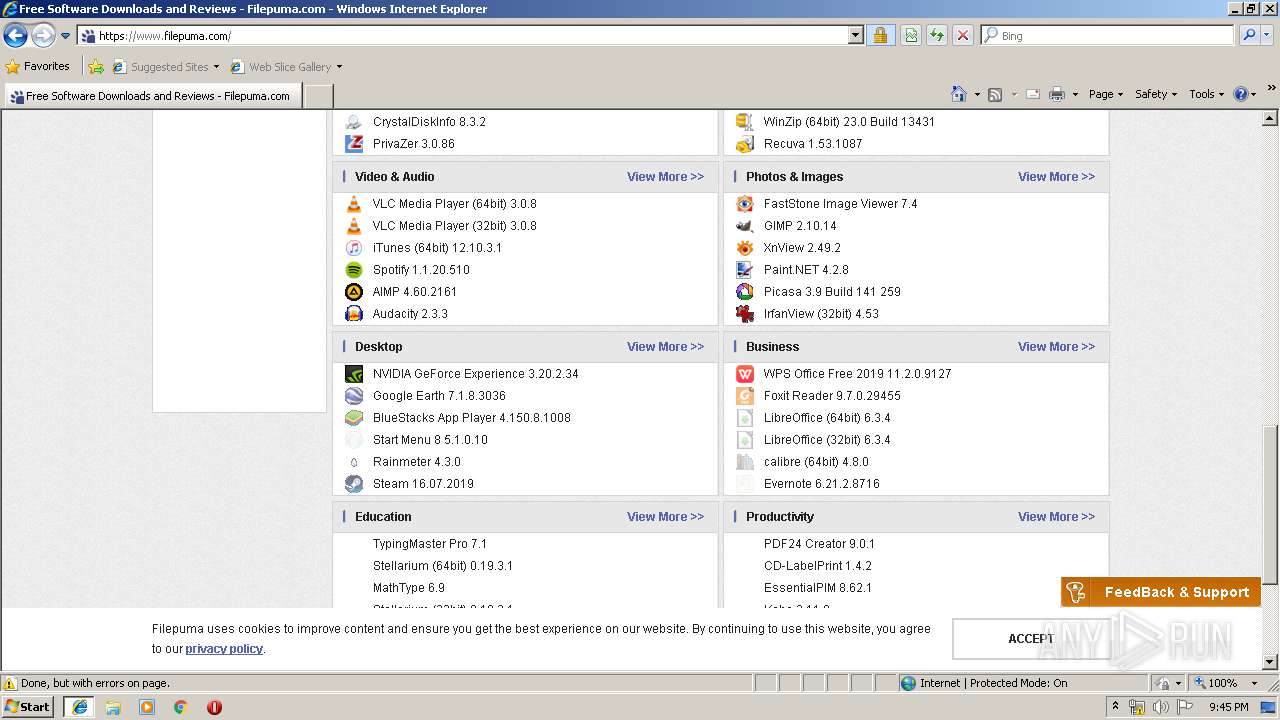1280x720 pixels.
Task: Click the Audacity headphones icon
Action: click(x=353, y=314)
